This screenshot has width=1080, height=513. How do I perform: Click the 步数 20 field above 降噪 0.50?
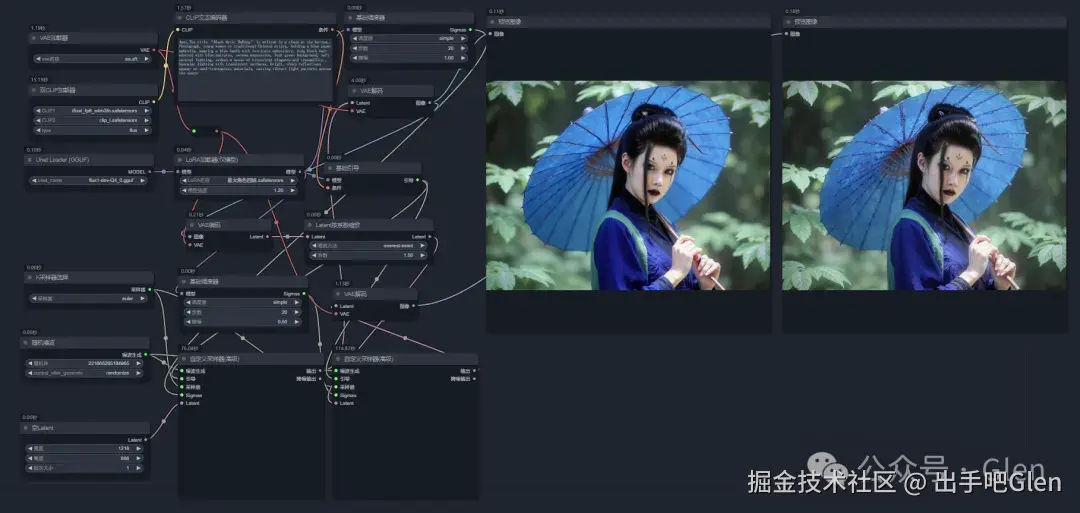click(240, 312)
